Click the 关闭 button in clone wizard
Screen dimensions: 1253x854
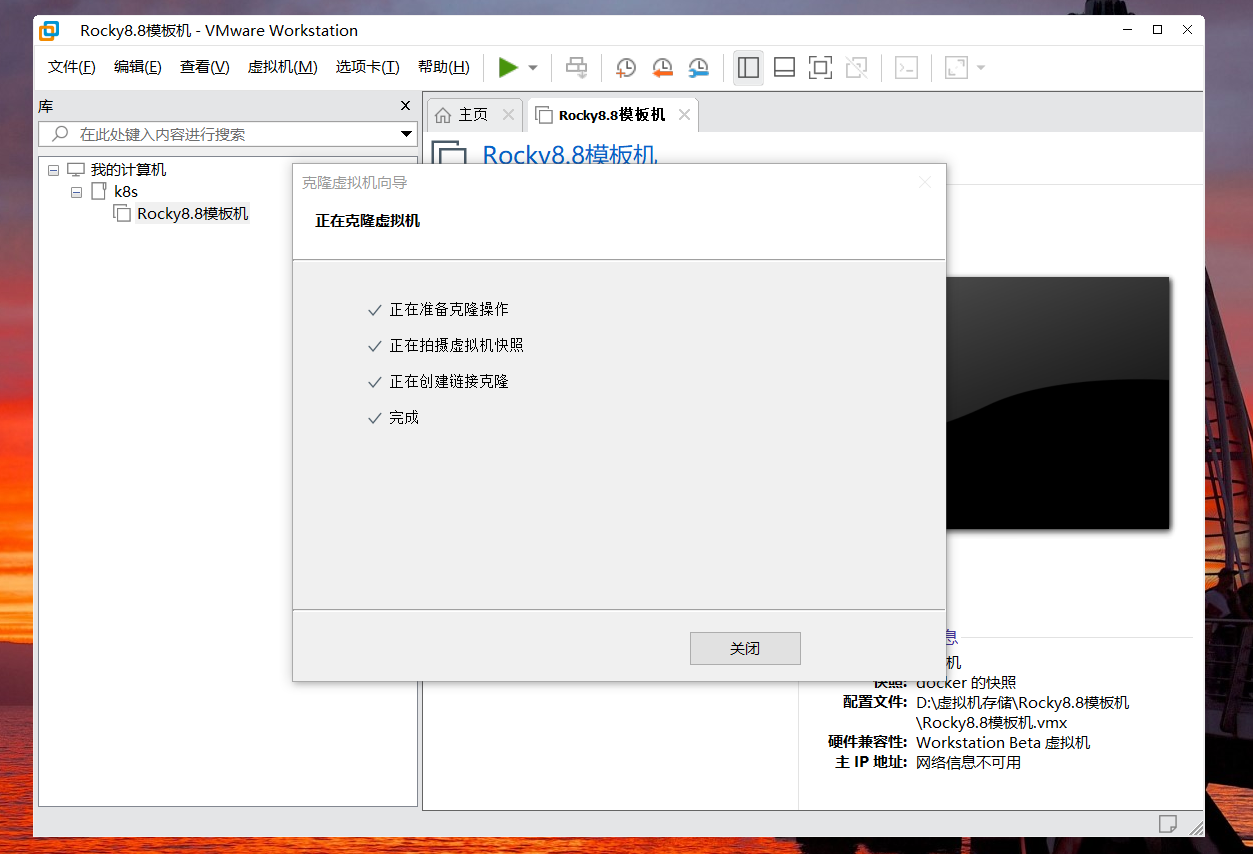(745, 648)
